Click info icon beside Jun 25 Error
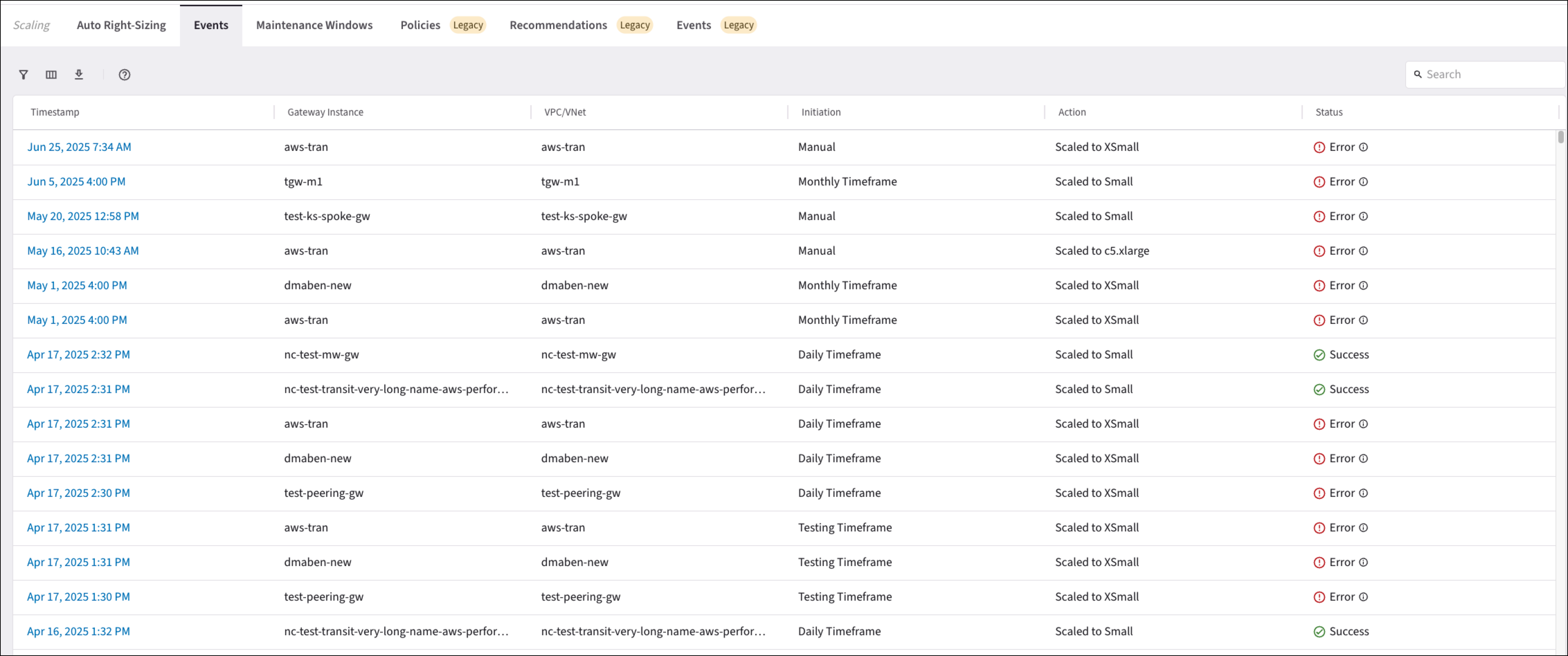1568x656 pixels. [x=1363, y=147]
